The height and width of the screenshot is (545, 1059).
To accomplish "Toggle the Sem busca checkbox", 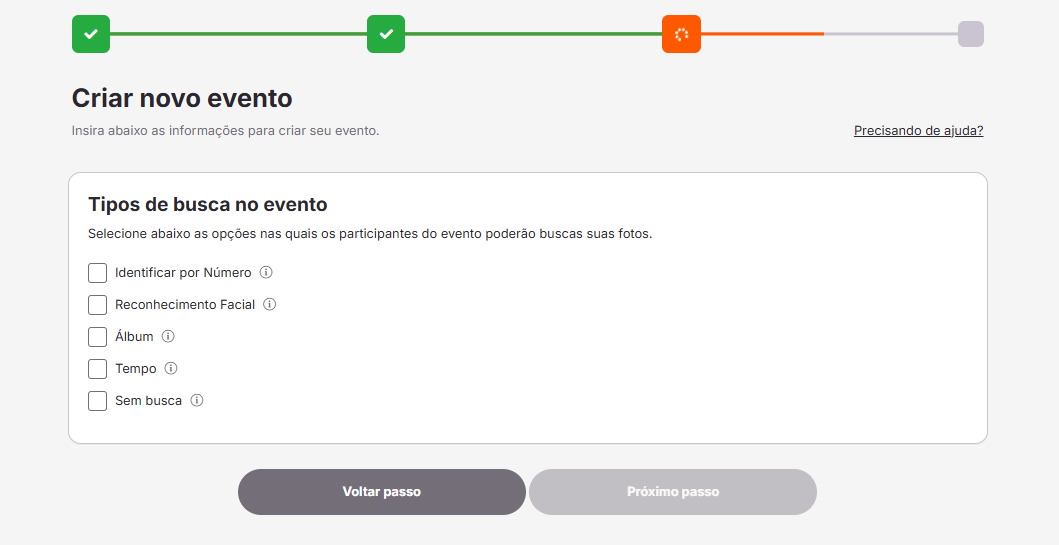I will 97,401.
